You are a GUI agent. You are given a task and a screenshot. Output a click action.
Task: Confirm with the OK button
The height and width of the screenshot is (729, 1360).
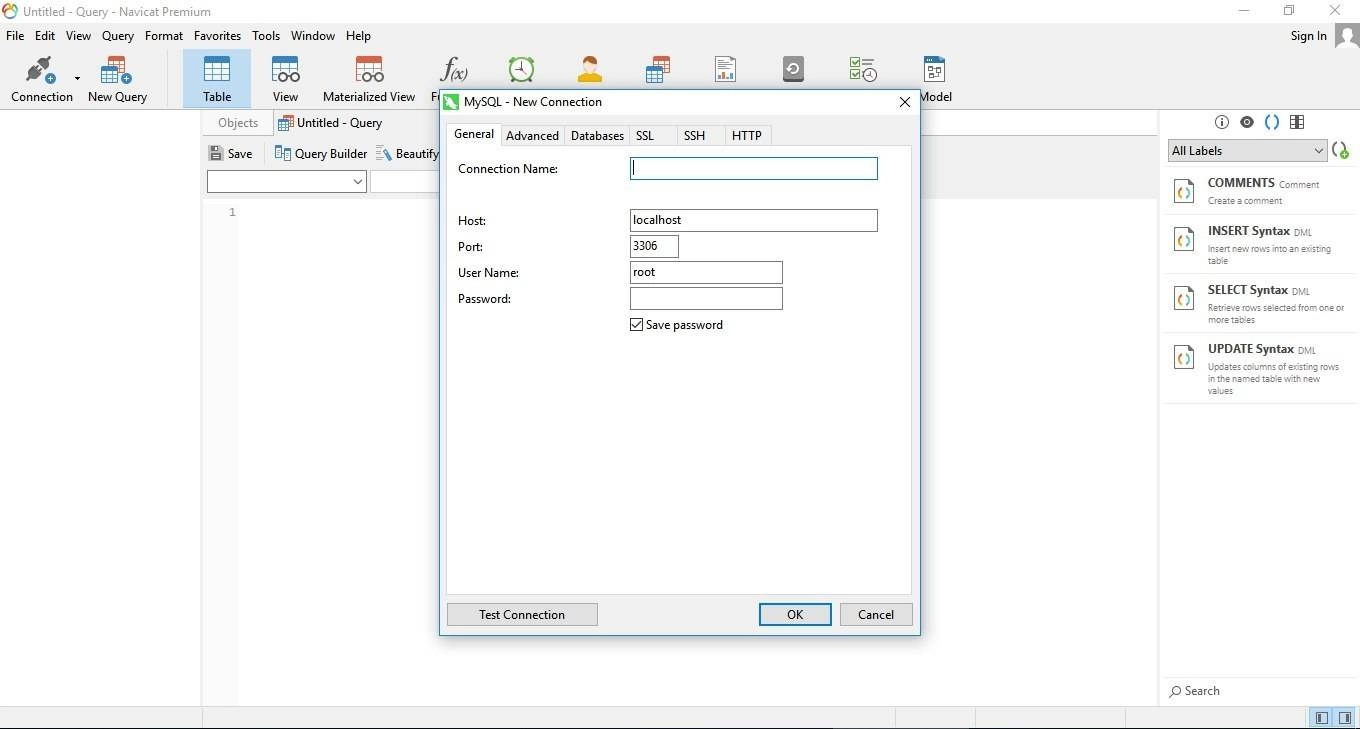[x=795, y=615]
